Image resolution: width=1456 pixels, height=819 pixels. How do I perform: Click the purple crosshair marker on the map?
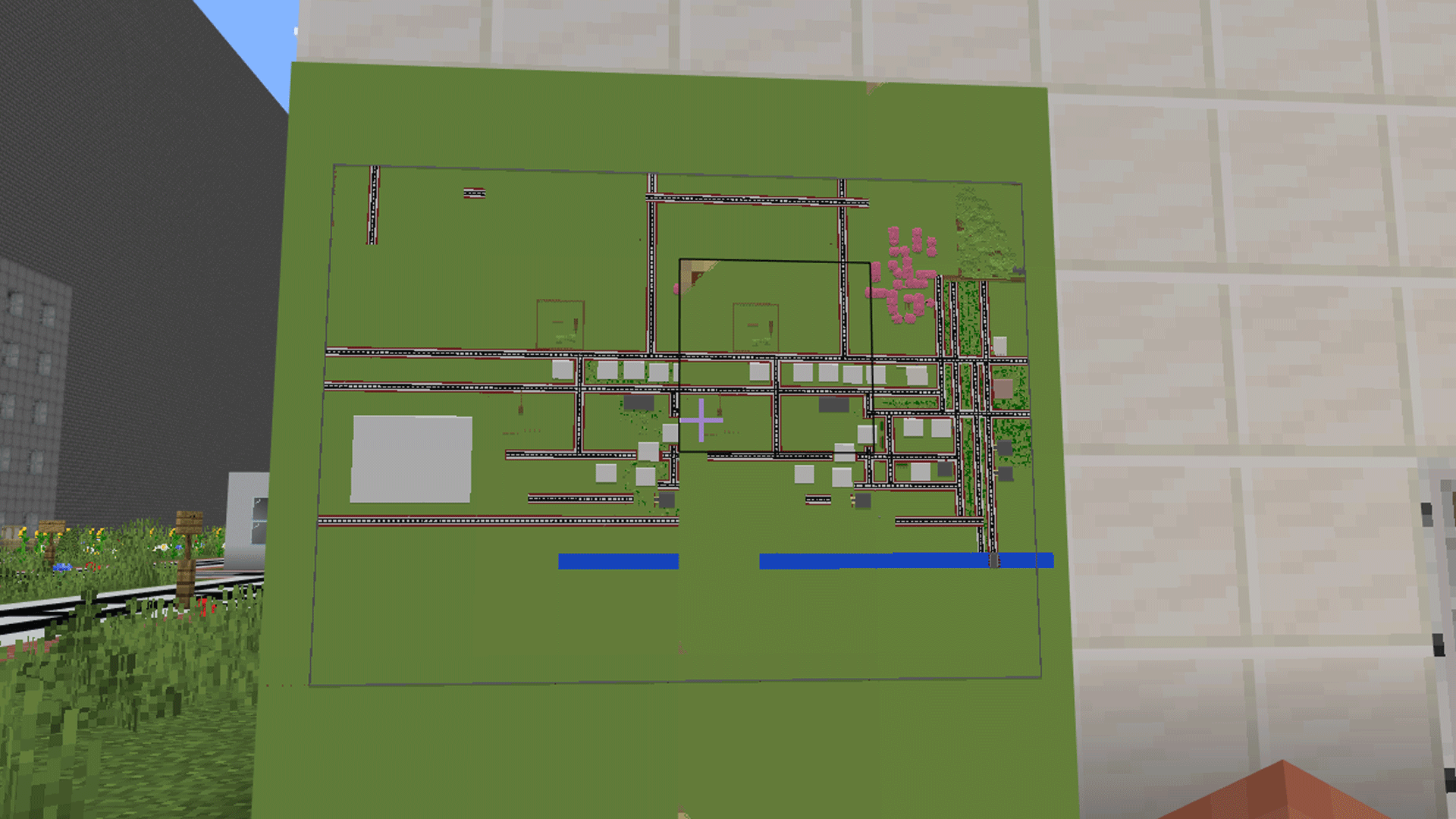[701, 419]
